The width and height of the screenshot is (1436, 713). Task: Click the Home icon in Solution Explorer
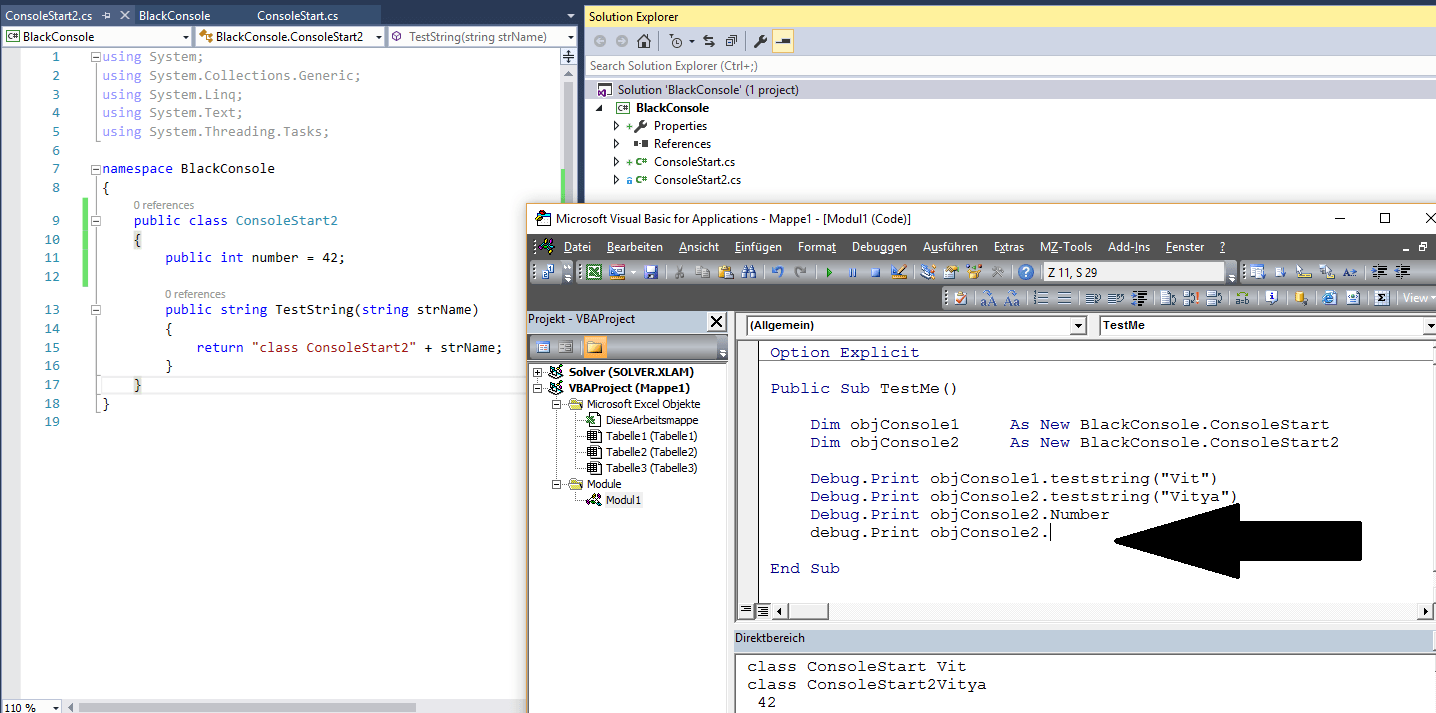pos(644,41)
